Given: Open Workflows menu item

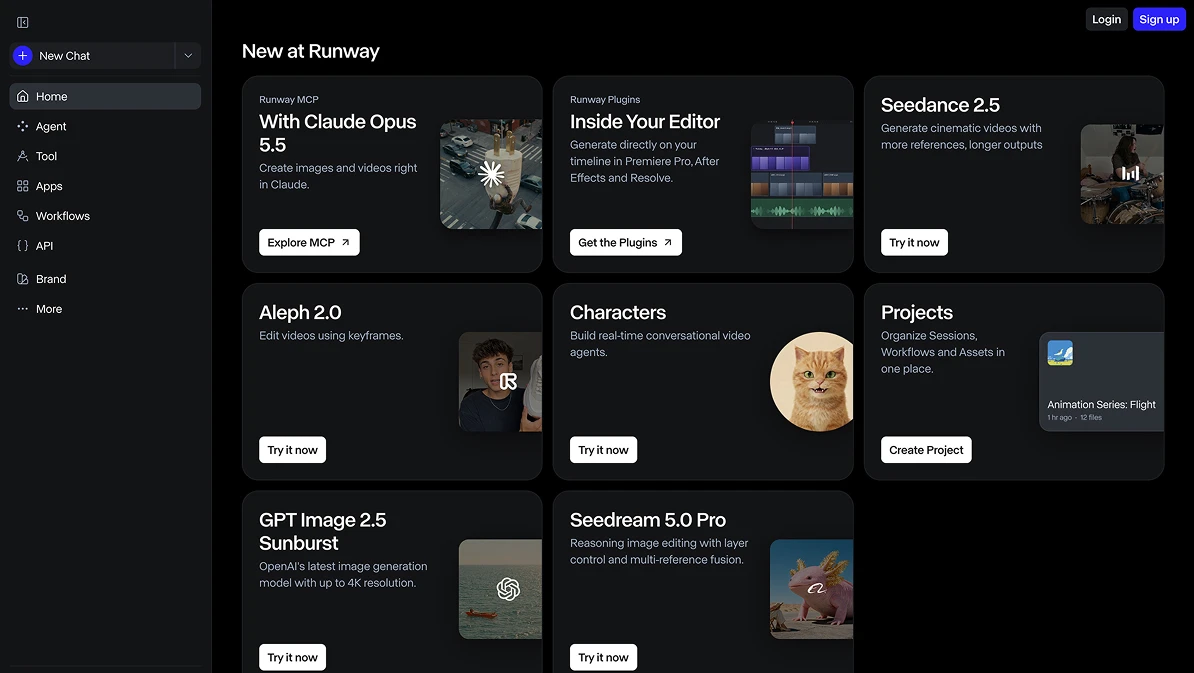Looking at the screenshot, I should (105, 216).
